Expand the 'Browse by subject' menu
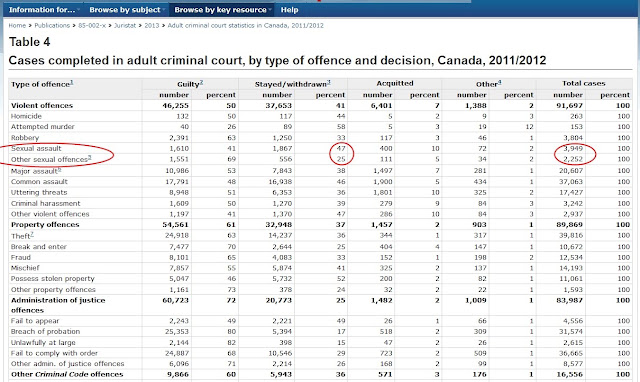 click(127, 9)
